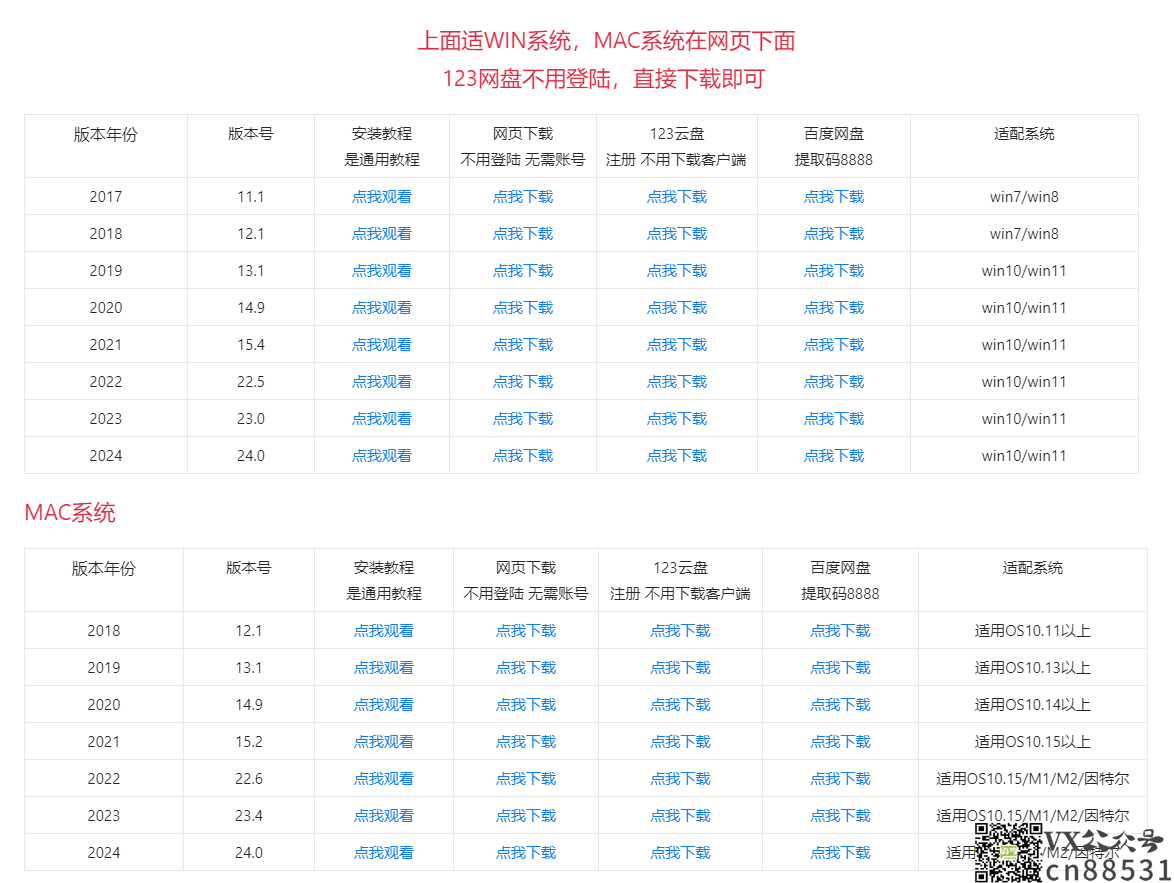Open 点我观看 for version 22.5

[382, 382]
